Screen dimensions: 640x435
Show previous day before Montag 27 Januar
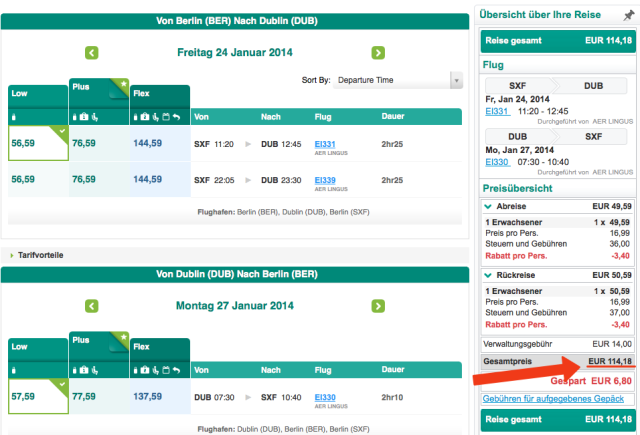point(92,305)
